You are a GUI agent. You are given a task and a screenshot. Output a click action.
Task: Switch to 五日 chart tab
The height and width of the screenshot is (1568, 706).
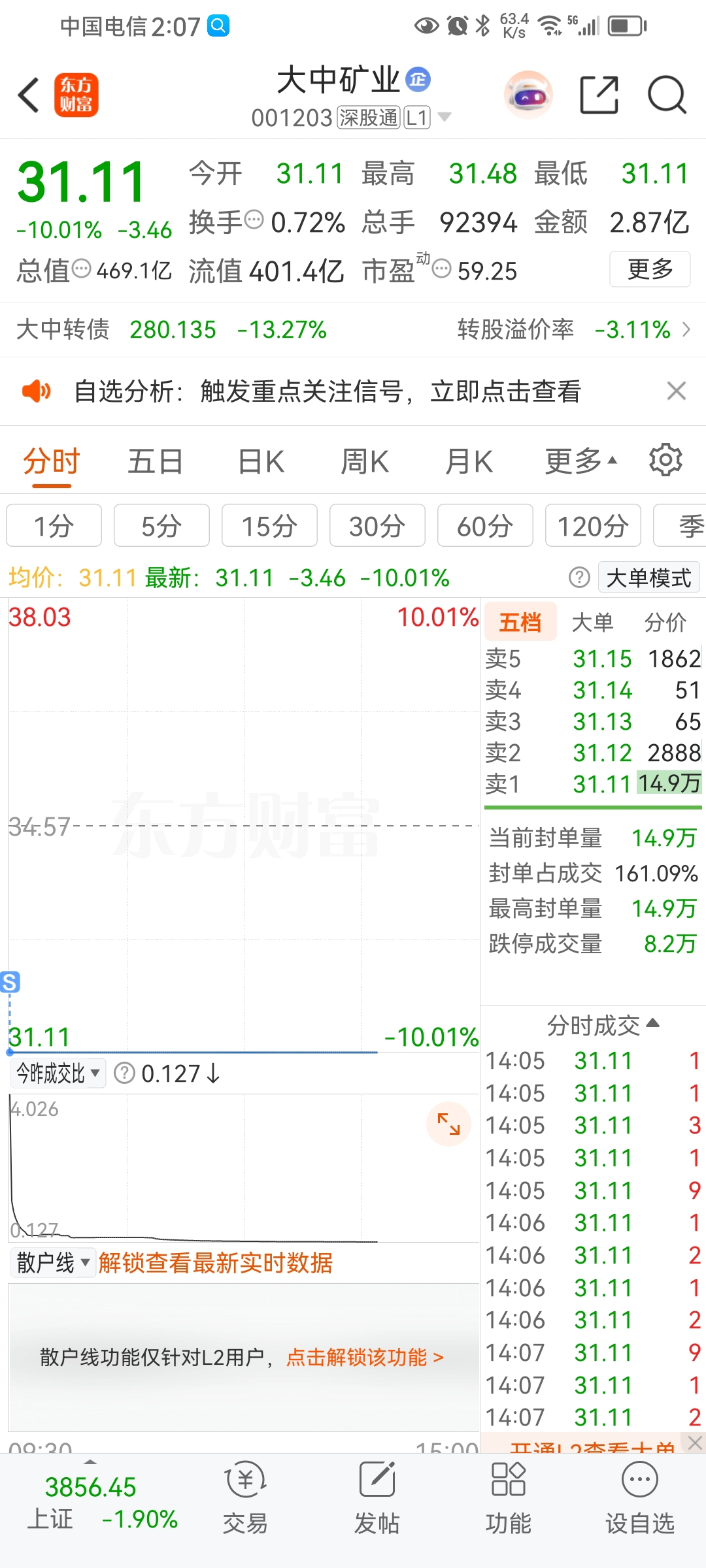point(156,462)
